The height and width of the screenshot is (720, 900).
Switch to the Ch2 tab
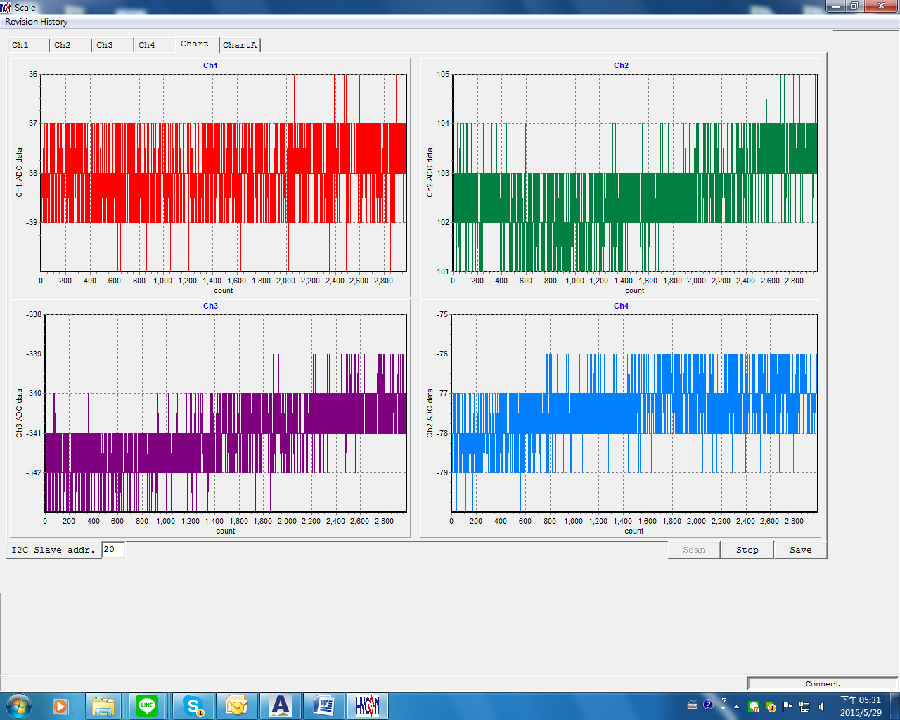(x=70, y=45)
